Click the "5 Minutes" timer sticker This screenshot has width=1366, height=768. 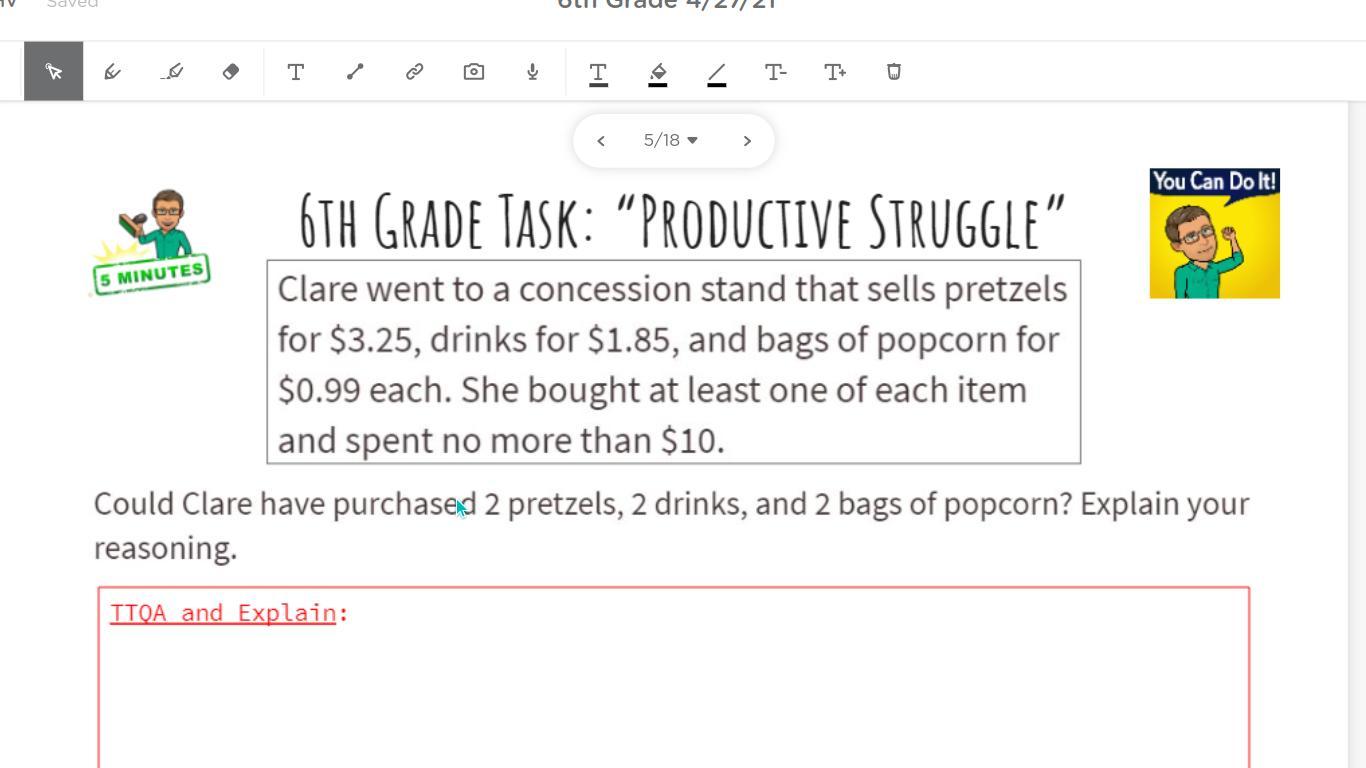[x=151, y=242]
